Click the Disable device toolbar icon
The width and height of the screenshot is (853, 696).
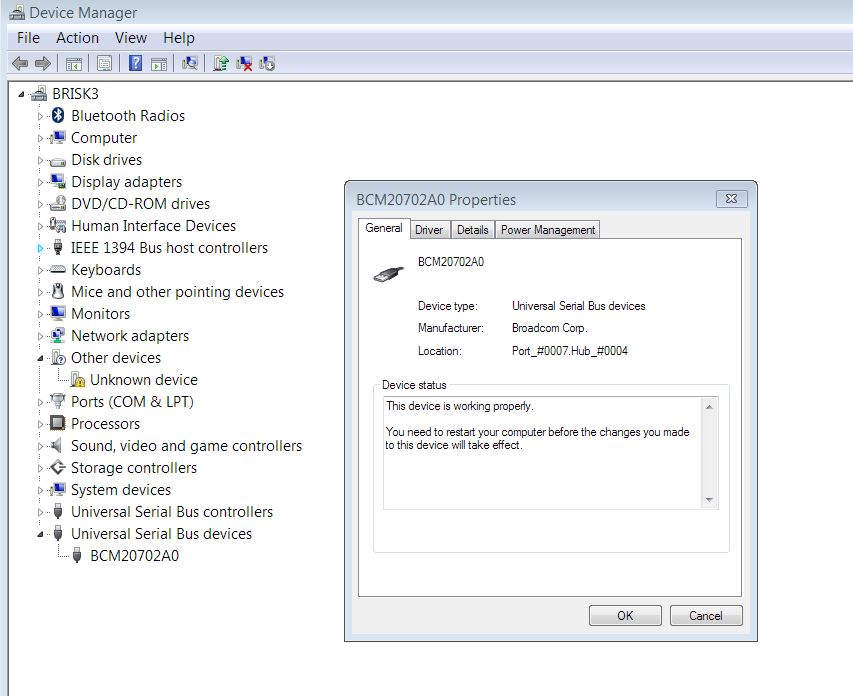(x=267, y=63)
